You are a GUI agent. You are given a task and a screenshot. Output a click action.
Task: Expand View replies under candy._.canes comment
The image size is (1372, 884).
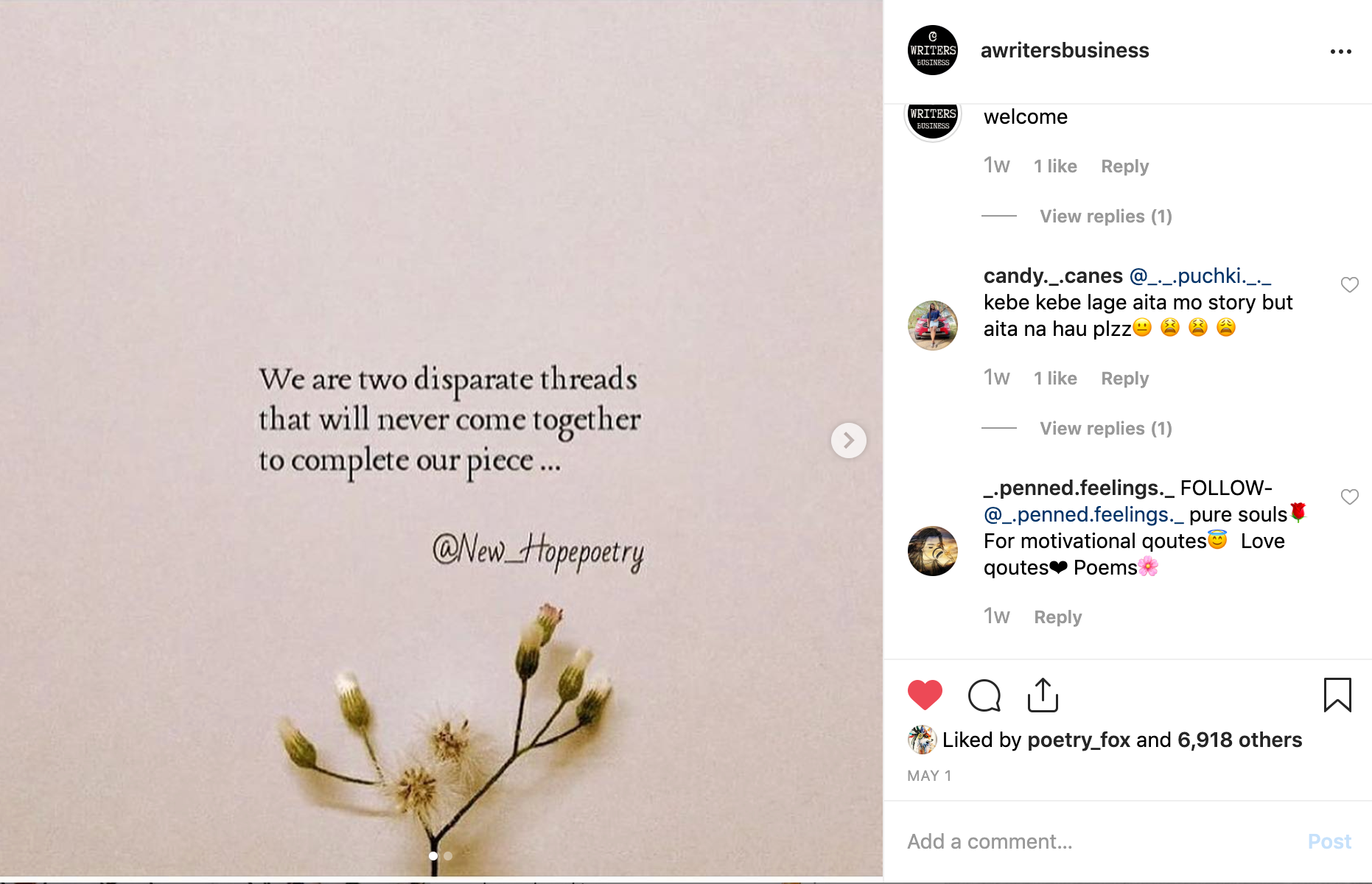[x=1105, y=429]
